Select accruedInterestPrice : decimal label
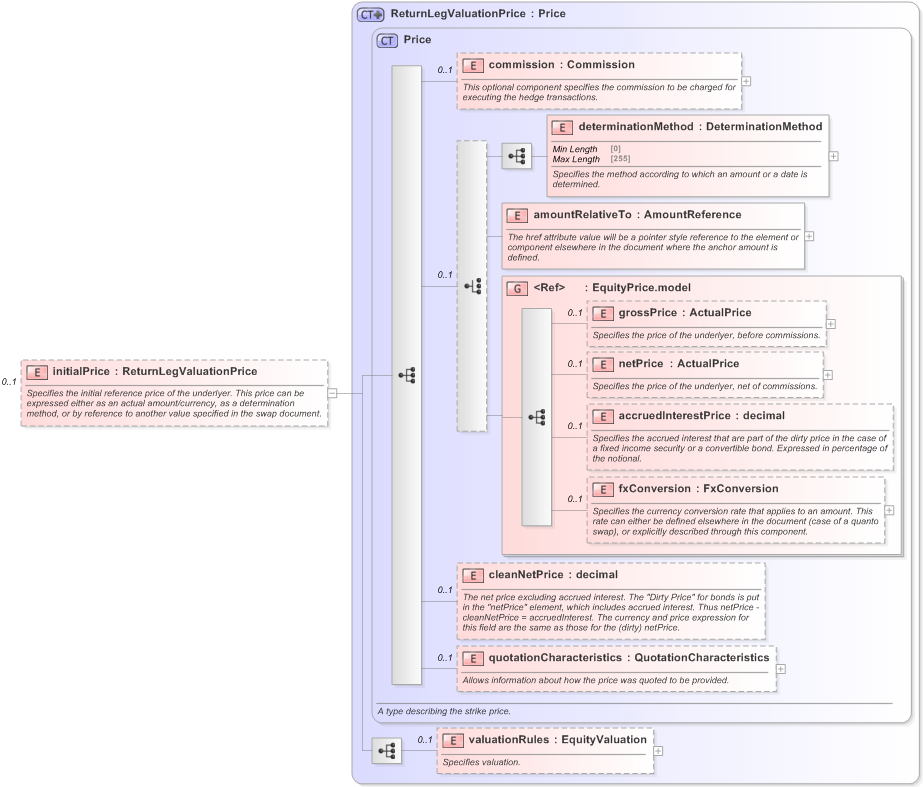The width and height of the screenshot is (923, 787). point(702,416)
